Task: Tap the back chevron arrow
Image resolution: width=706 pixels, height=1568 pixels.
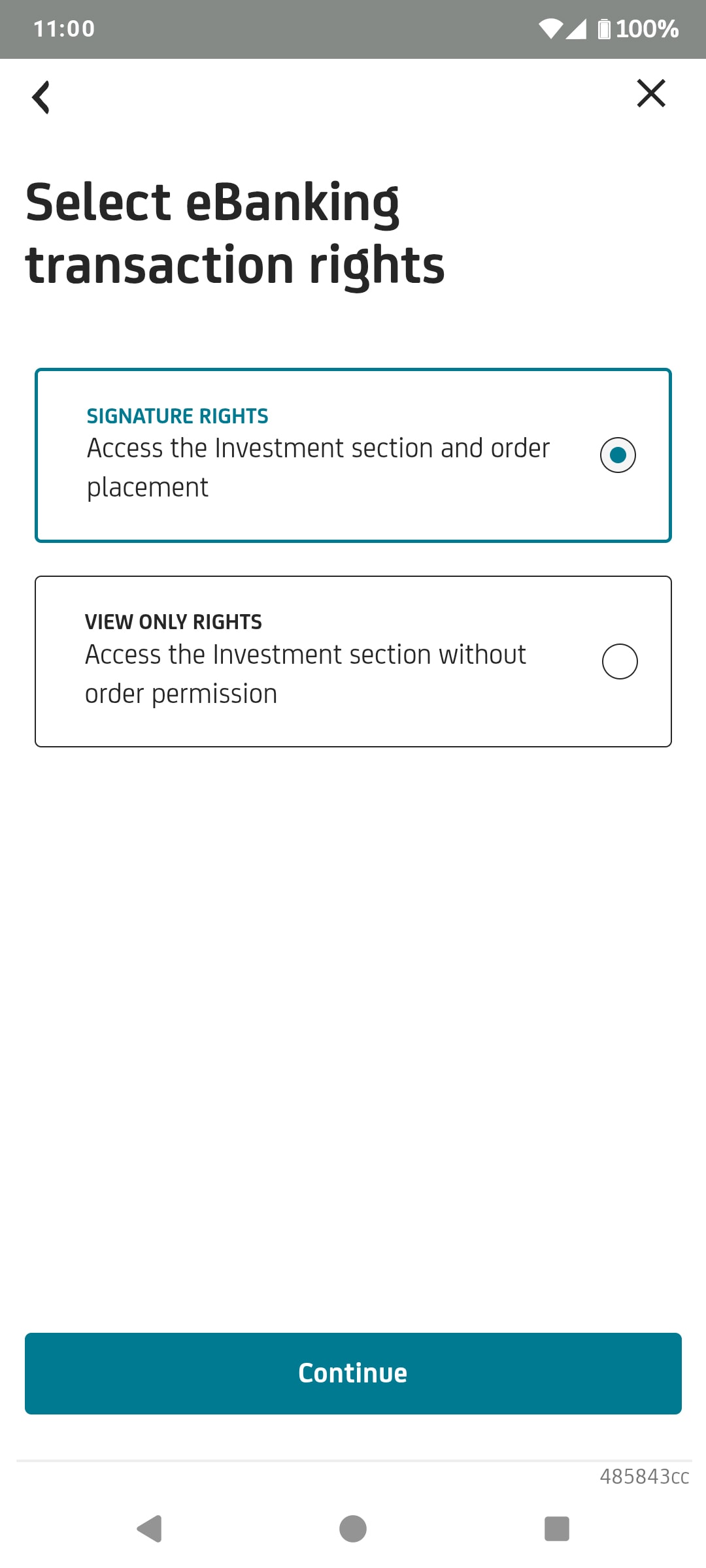Action: coord(41,97)
